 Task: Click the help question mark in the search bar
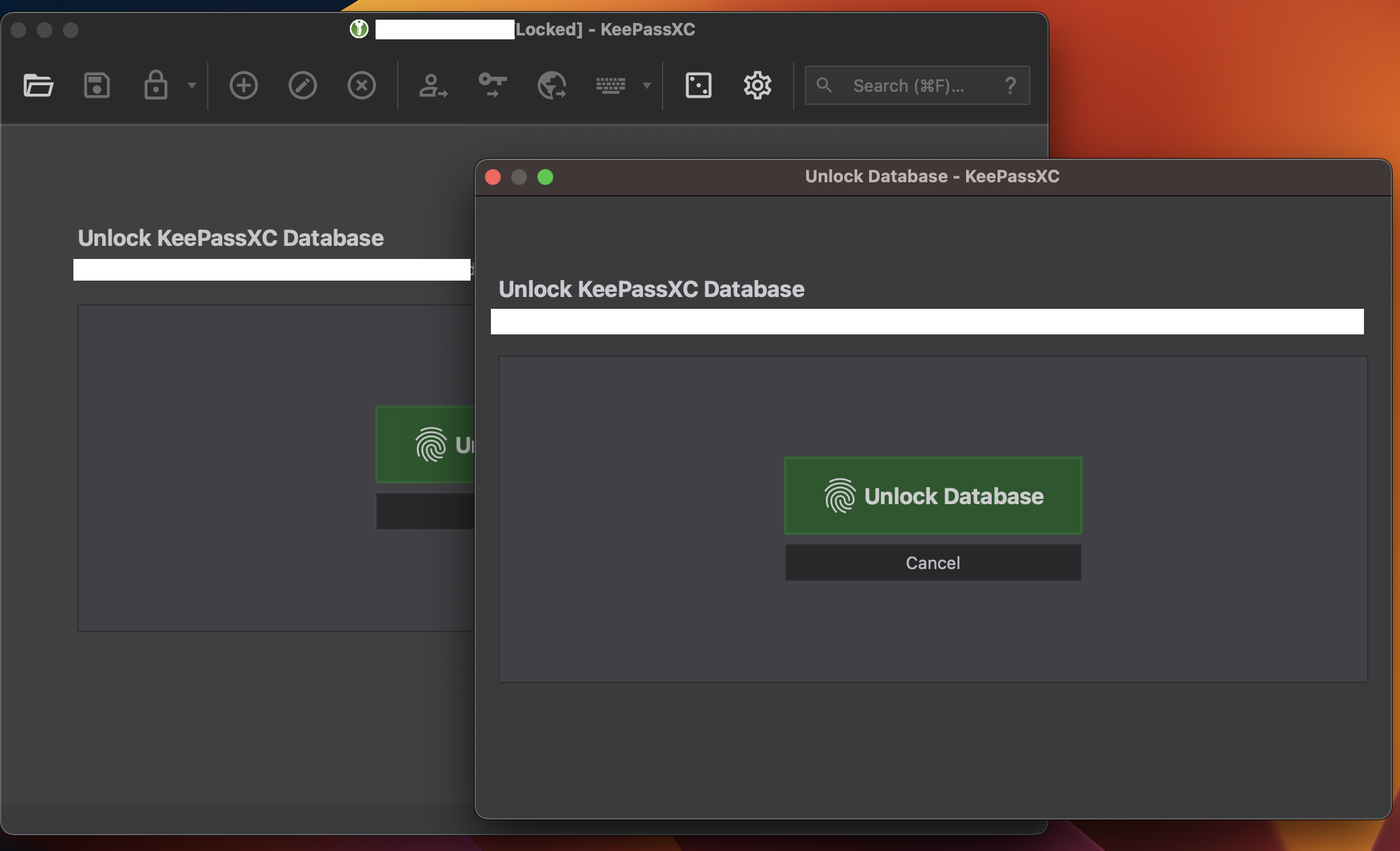1010,85
